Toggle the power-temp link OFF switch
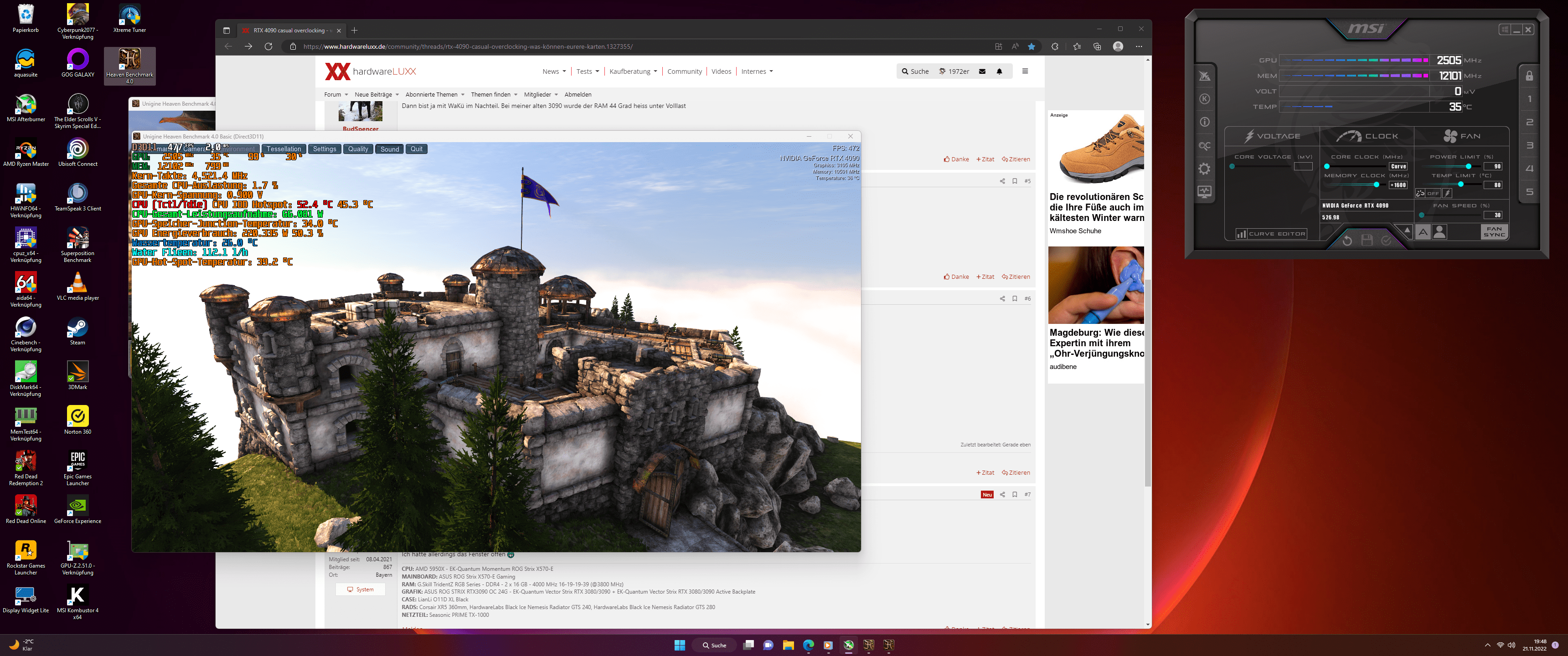 1428,193
